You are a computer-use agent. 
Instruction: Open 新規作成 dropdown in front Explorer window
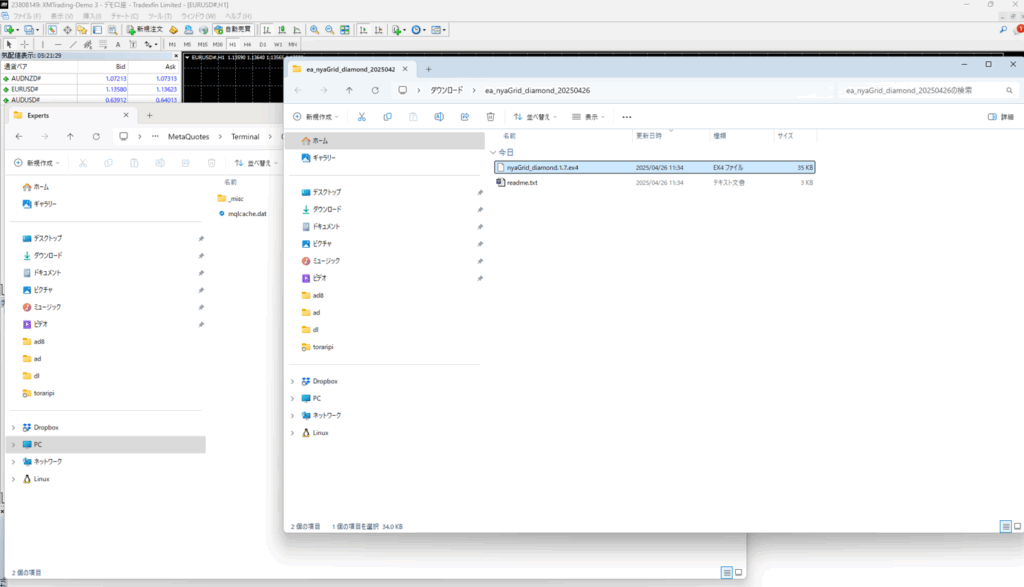pyautogui.click(x=316, y=117)
